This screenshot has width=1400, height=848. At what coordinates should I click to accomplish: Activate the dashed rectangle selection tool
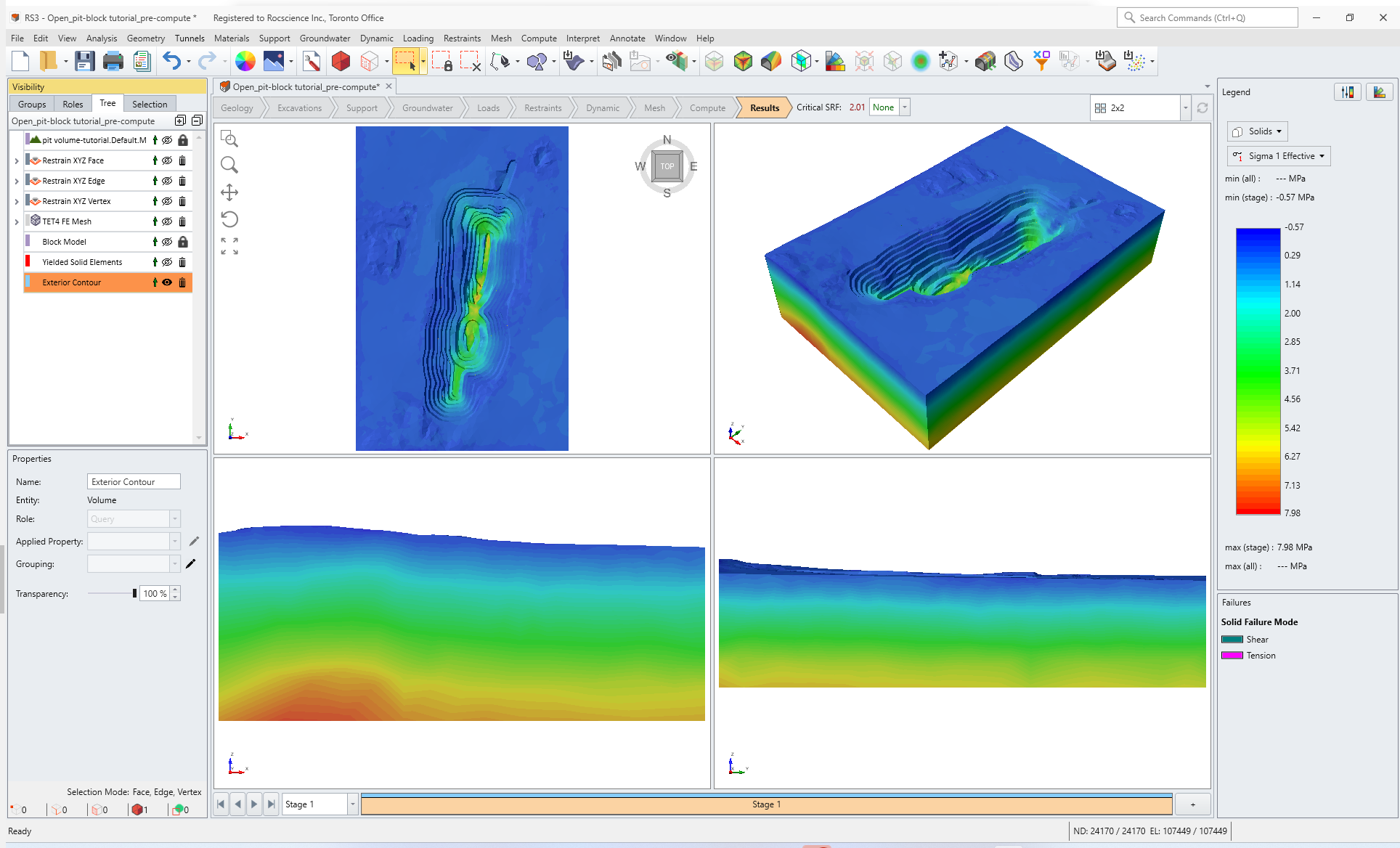pyautogui.click(x=406, y=62)
